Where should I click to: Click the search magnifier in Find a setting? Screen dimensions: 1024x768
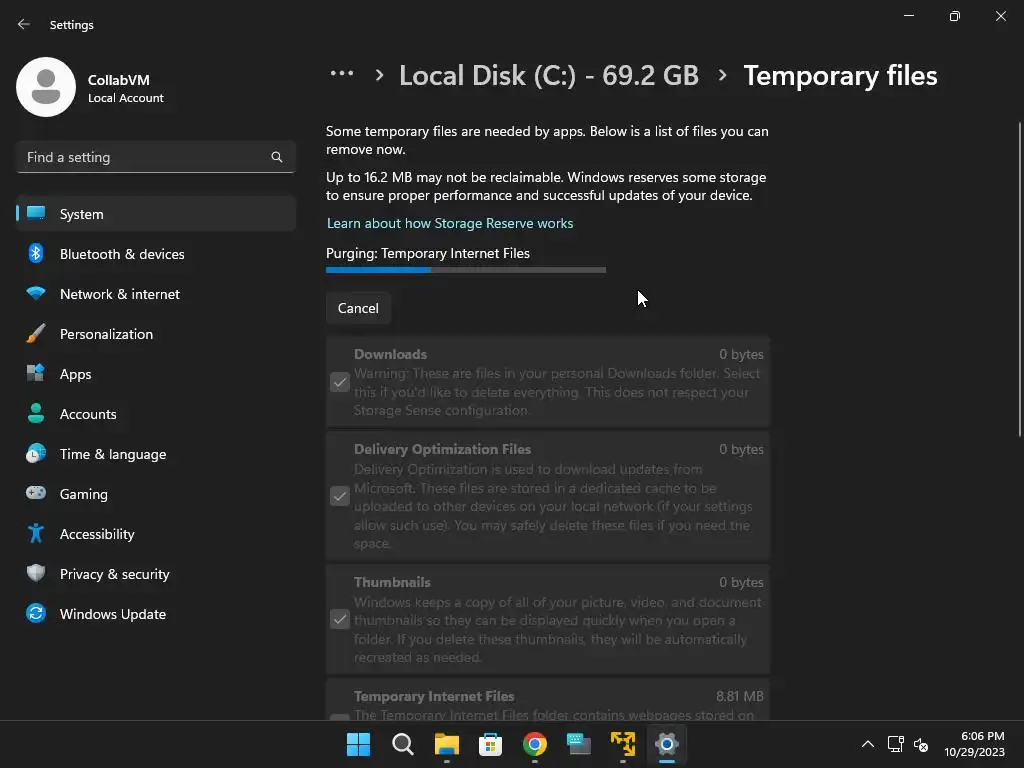tap(277, 157)
